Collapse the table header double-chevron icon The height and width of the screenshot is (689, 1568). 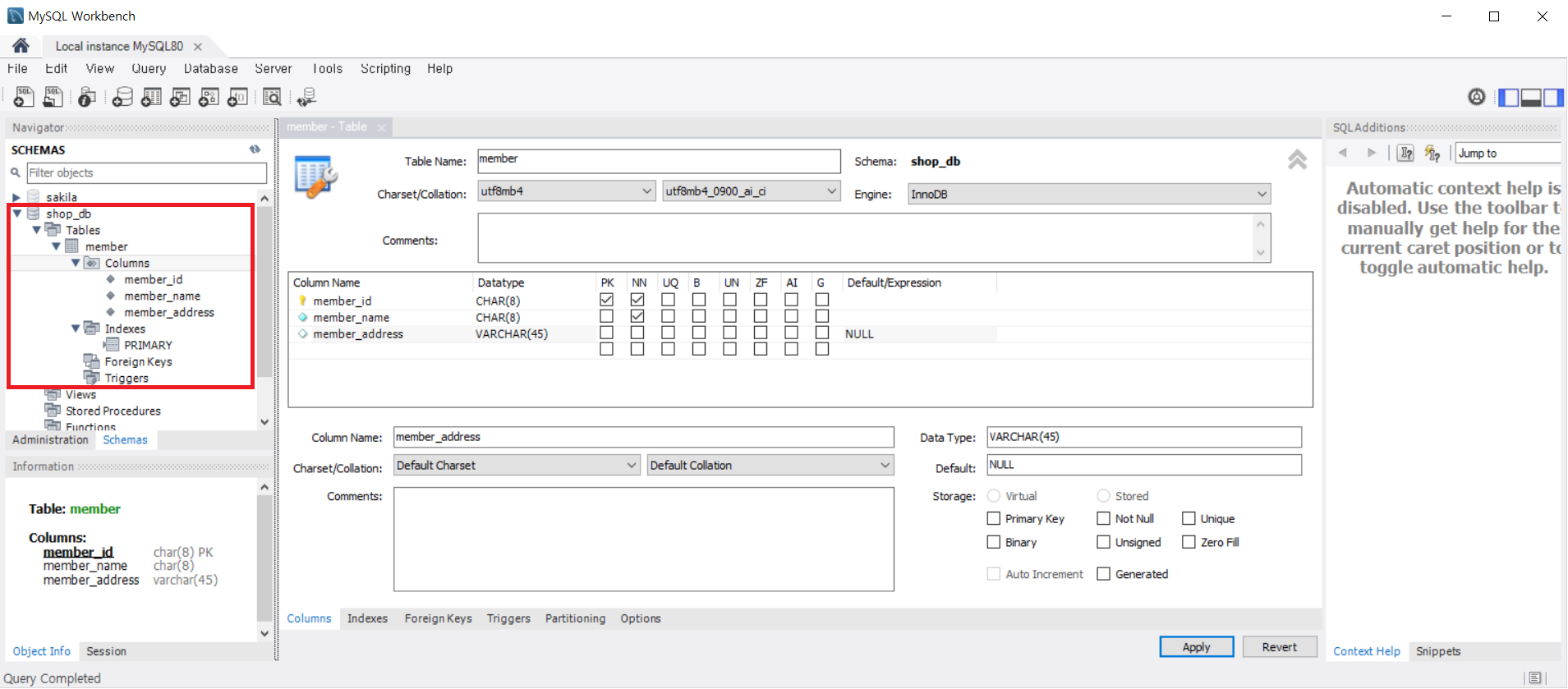coord(1298,159)
